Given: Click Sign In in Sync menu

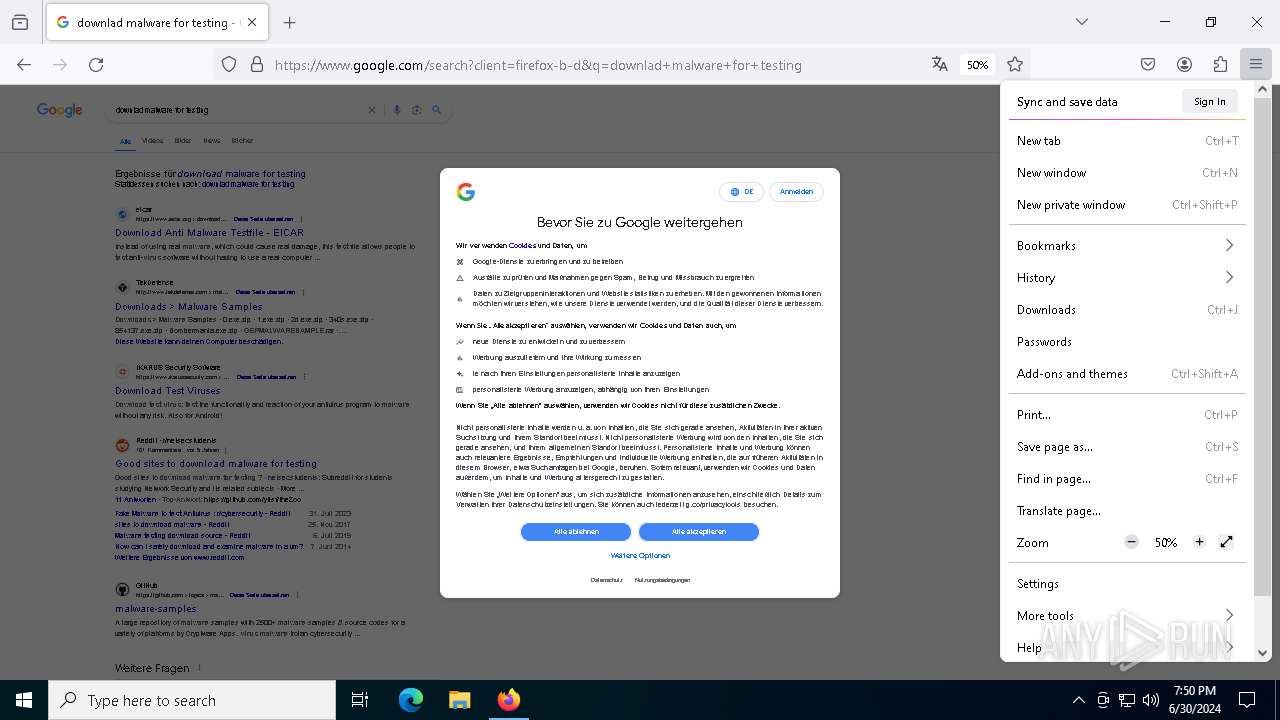Looking at the screenshot, I should (x=1209, y=101).
